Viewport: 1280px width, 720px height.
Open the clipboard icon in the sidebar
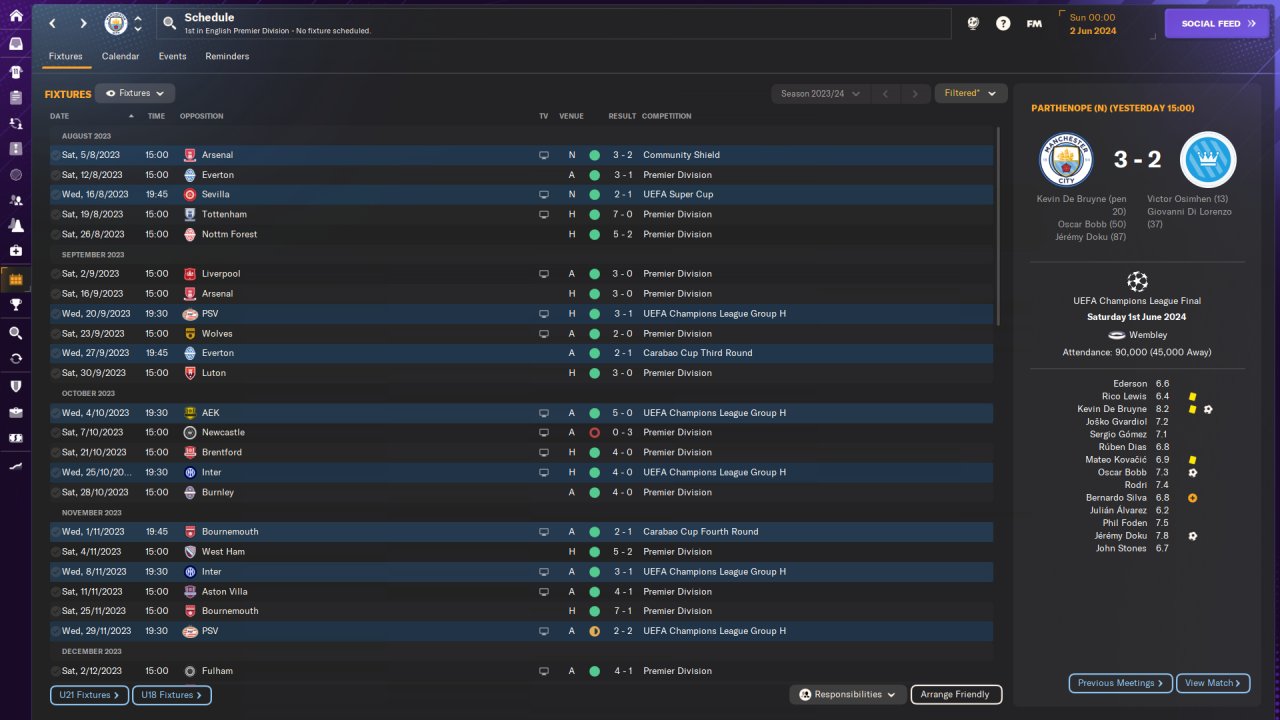[x=15, y=98]
